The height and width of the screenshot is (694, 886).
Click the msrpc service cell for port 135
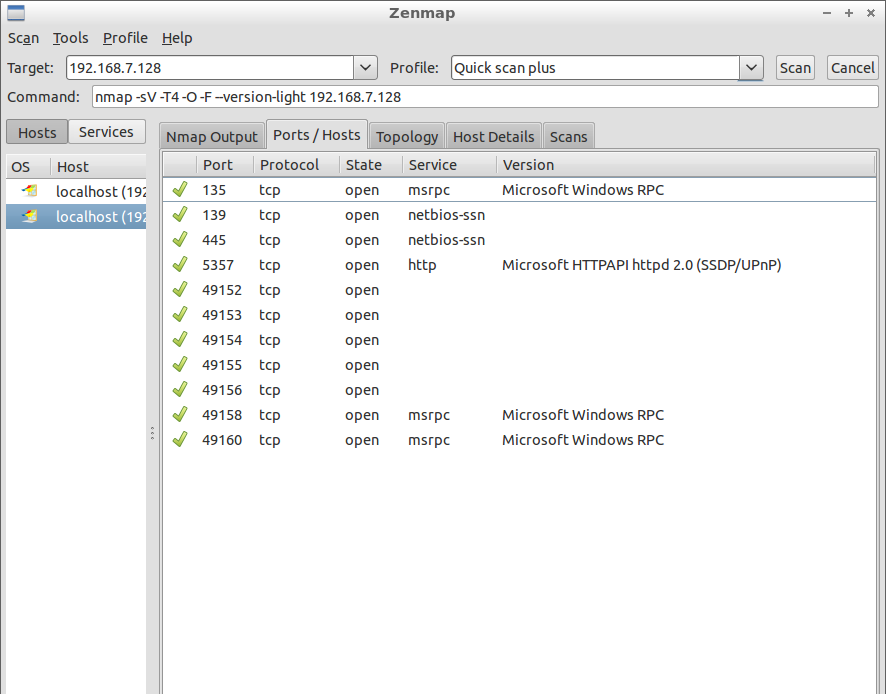coord(429,190)
